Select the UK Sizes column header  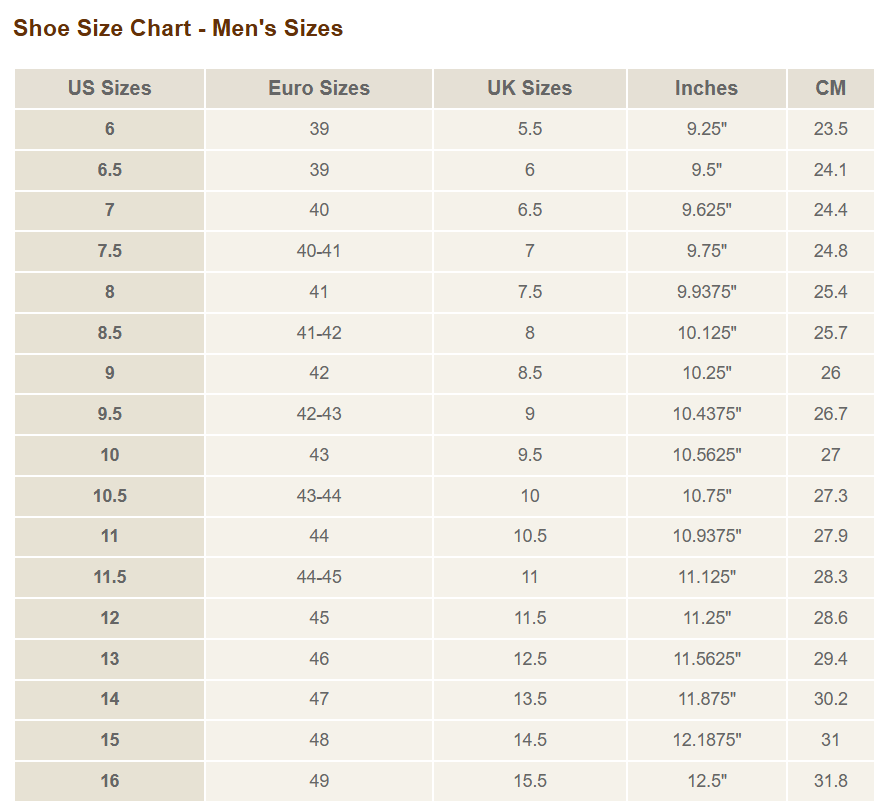pos(530,88)
